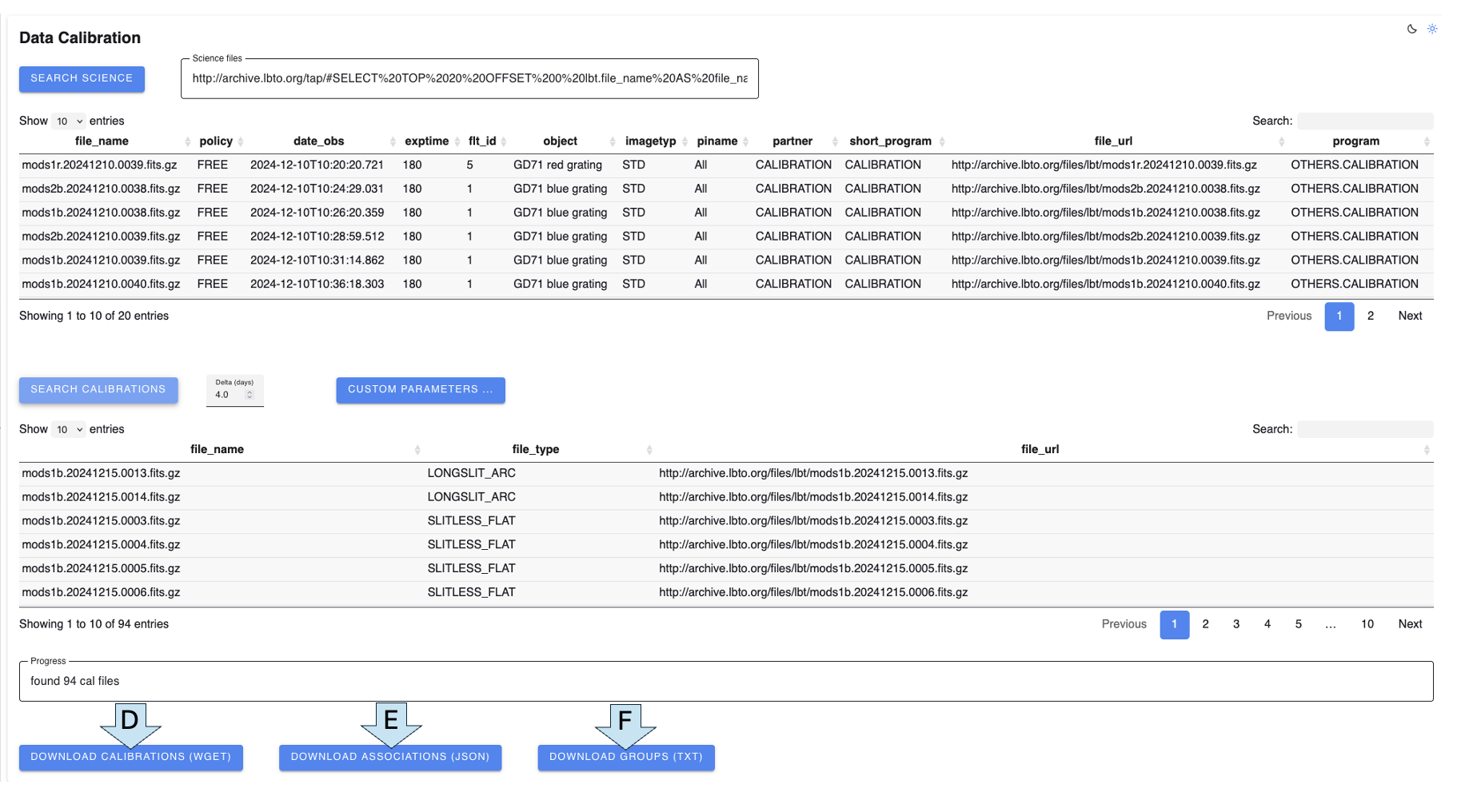Download calibrations as WGET script
Viewport: 1469px width, 812px height.
[x=130, y=758]
